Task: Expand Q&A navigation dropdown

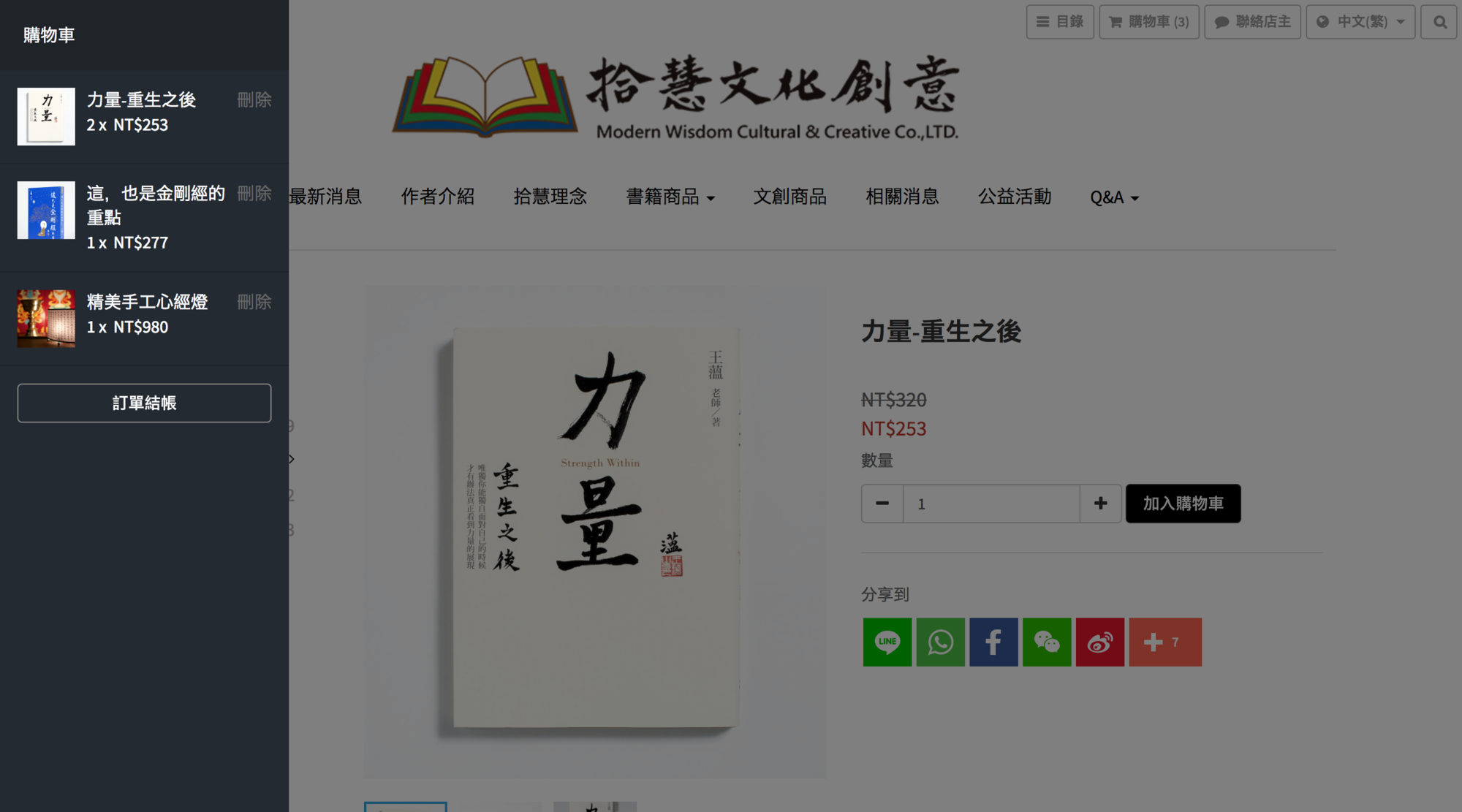Action: click(x=1114, y=197)
